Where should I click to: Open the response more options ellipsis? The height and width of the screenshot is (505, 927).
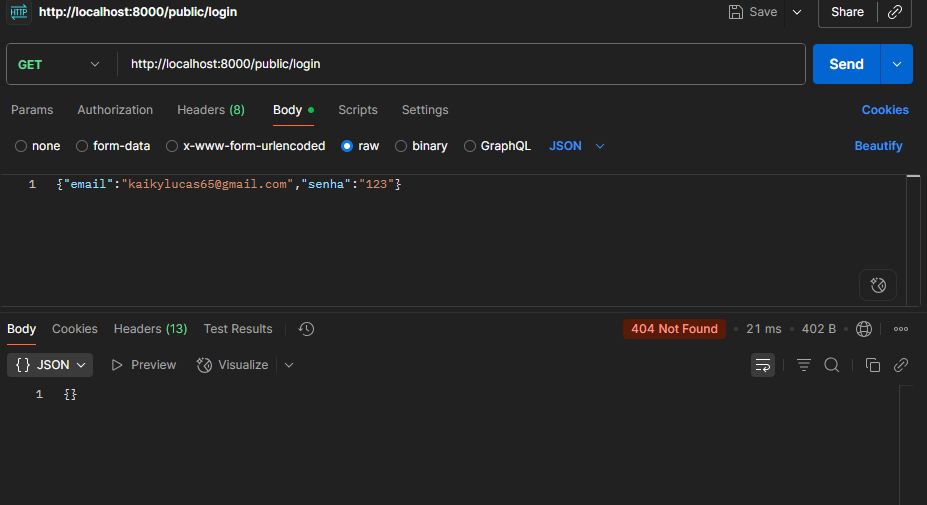pyautogui.click(x=900, y=329)
